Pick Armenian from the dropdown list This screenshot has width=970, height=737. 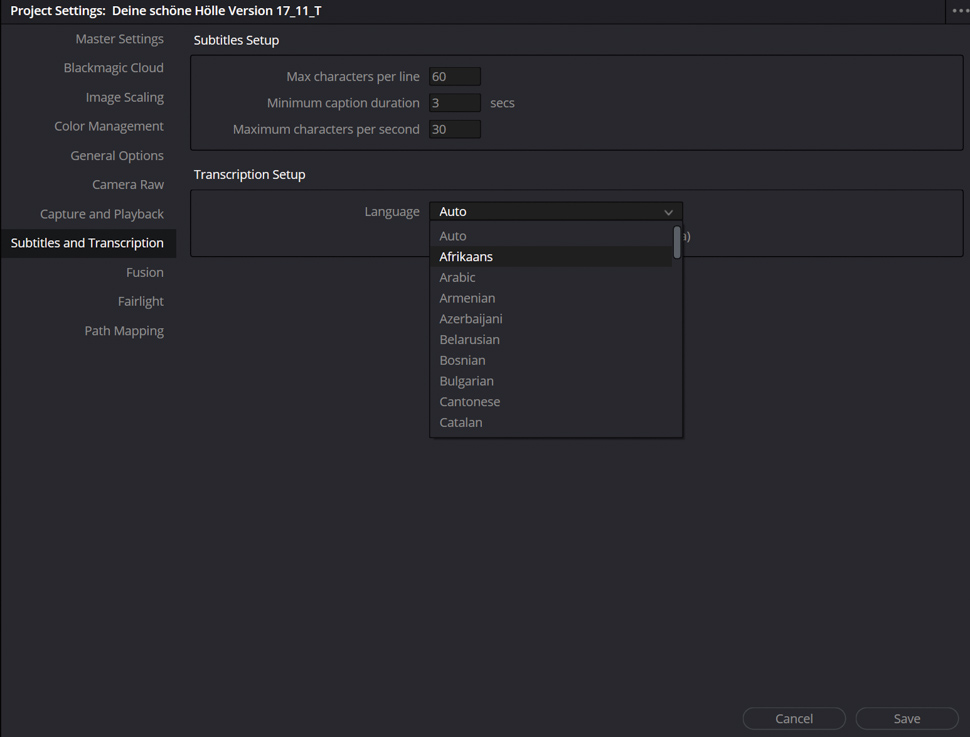click(x=467, y=298)
